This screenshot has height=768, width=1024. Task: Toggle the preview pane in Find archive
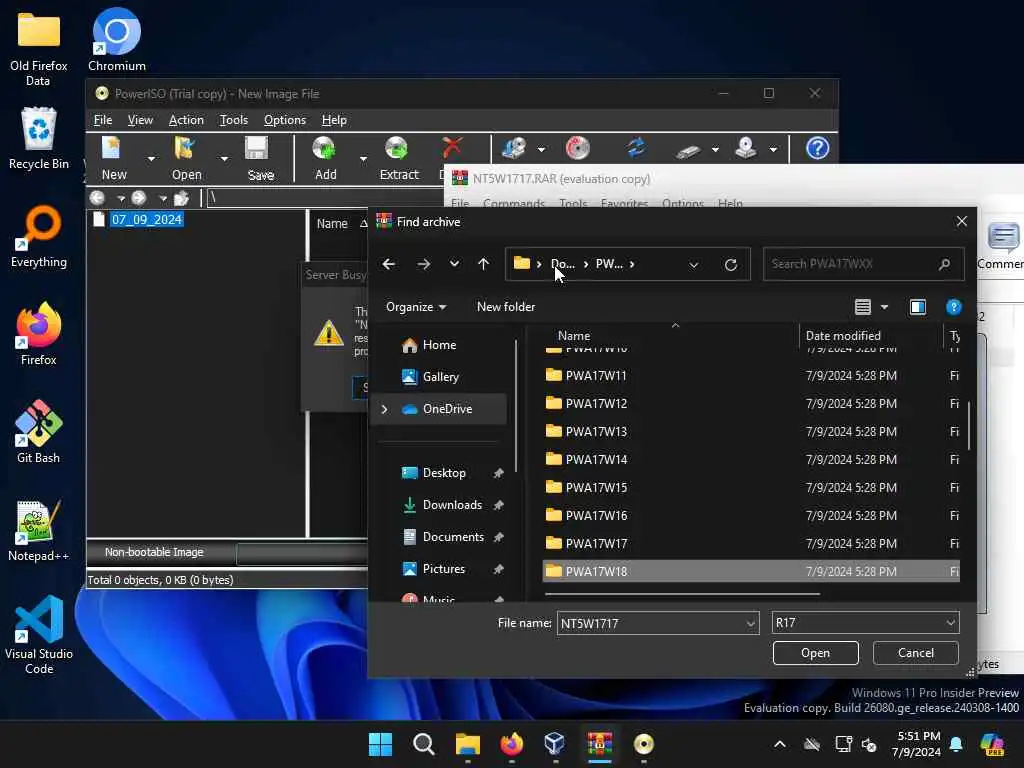click(918, 307)
